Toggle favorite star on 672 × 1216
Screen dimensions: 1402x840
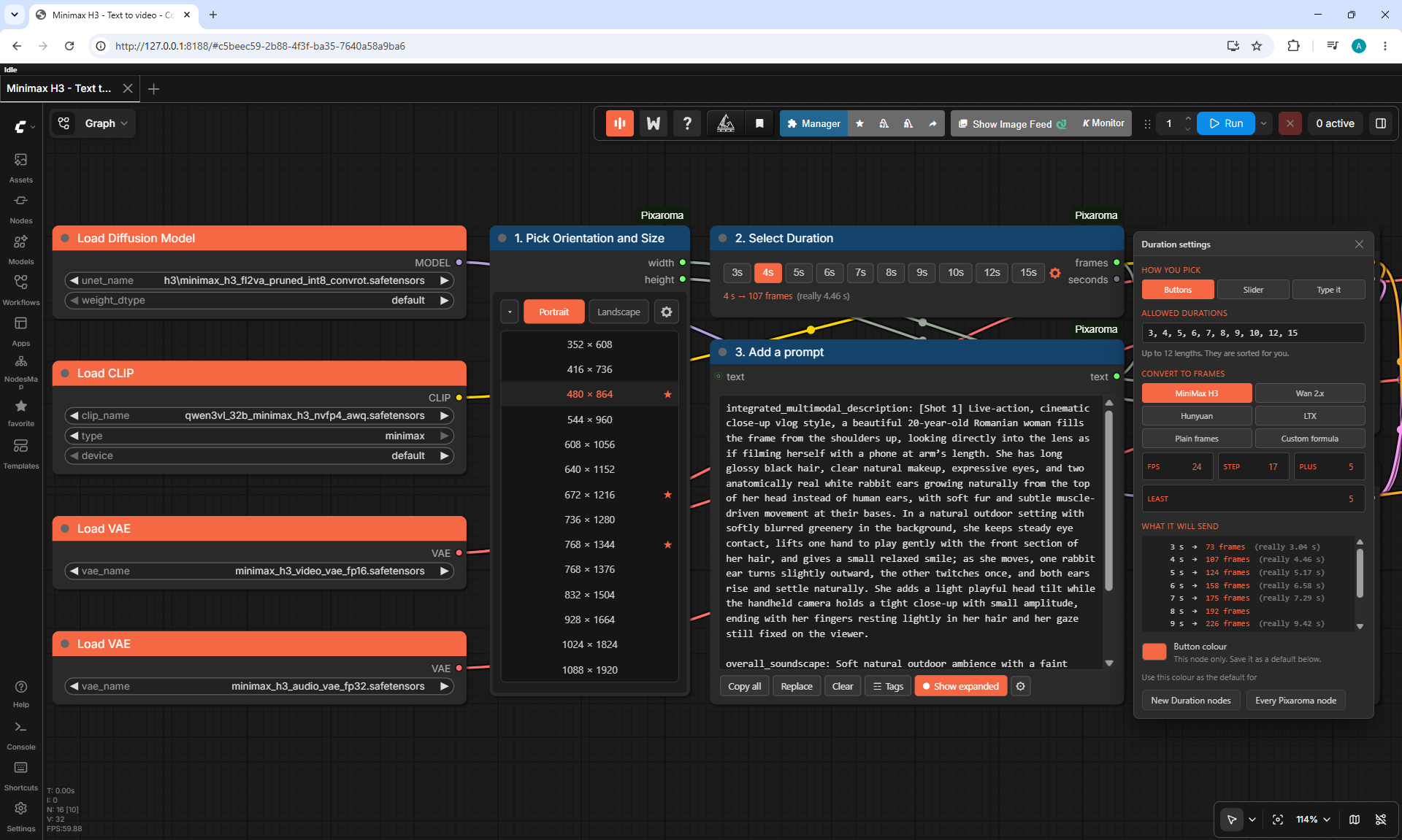coord(667,495)
